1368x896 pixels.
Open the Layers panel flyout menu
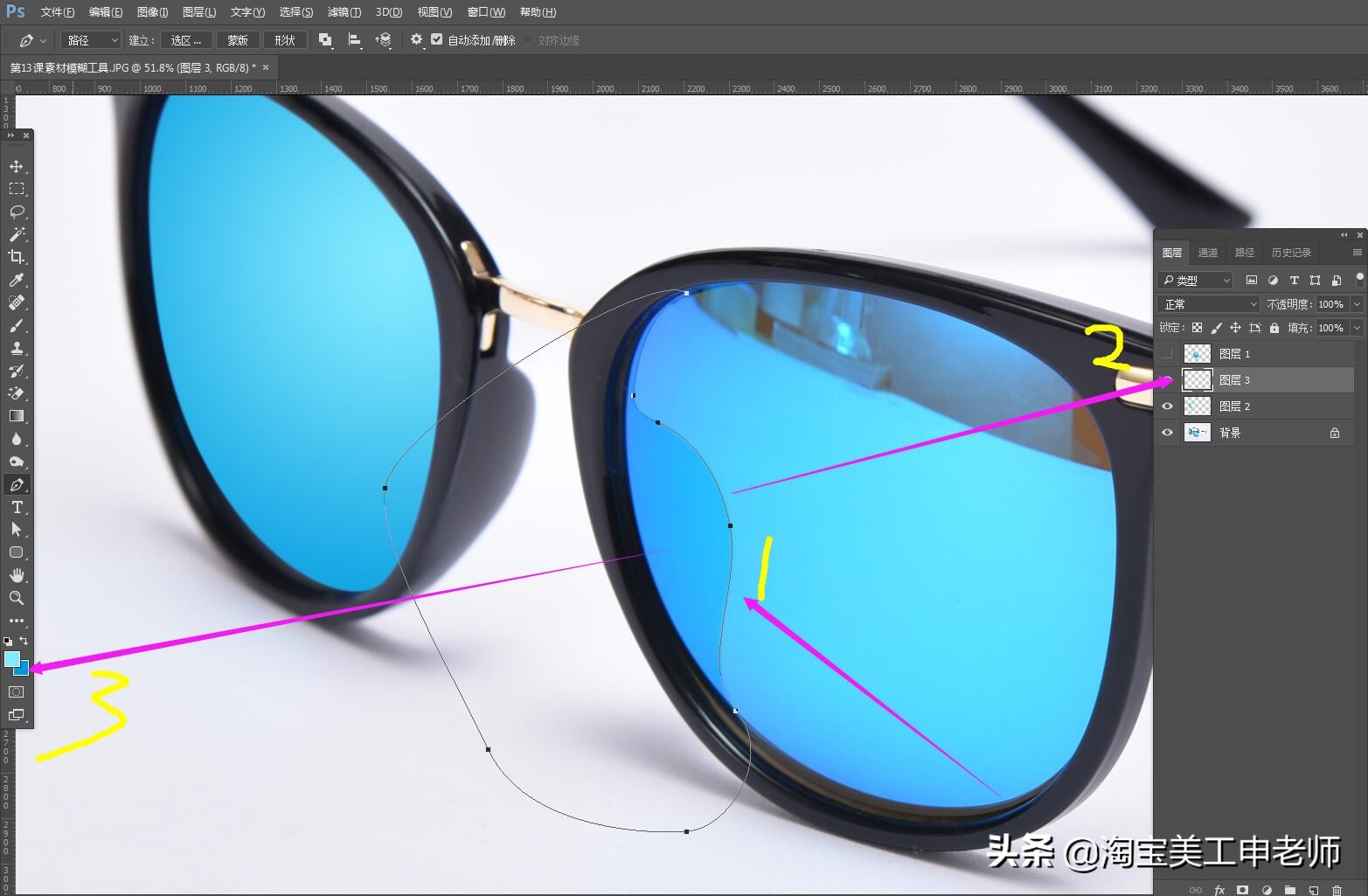coord(1358,253)
